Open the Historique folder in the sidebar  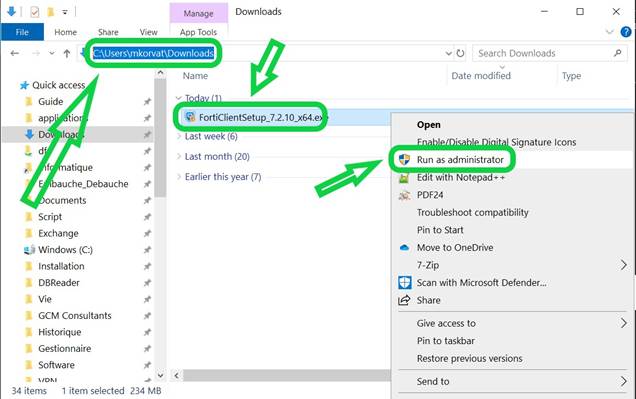pyautogui.click(x=60, y=332)
